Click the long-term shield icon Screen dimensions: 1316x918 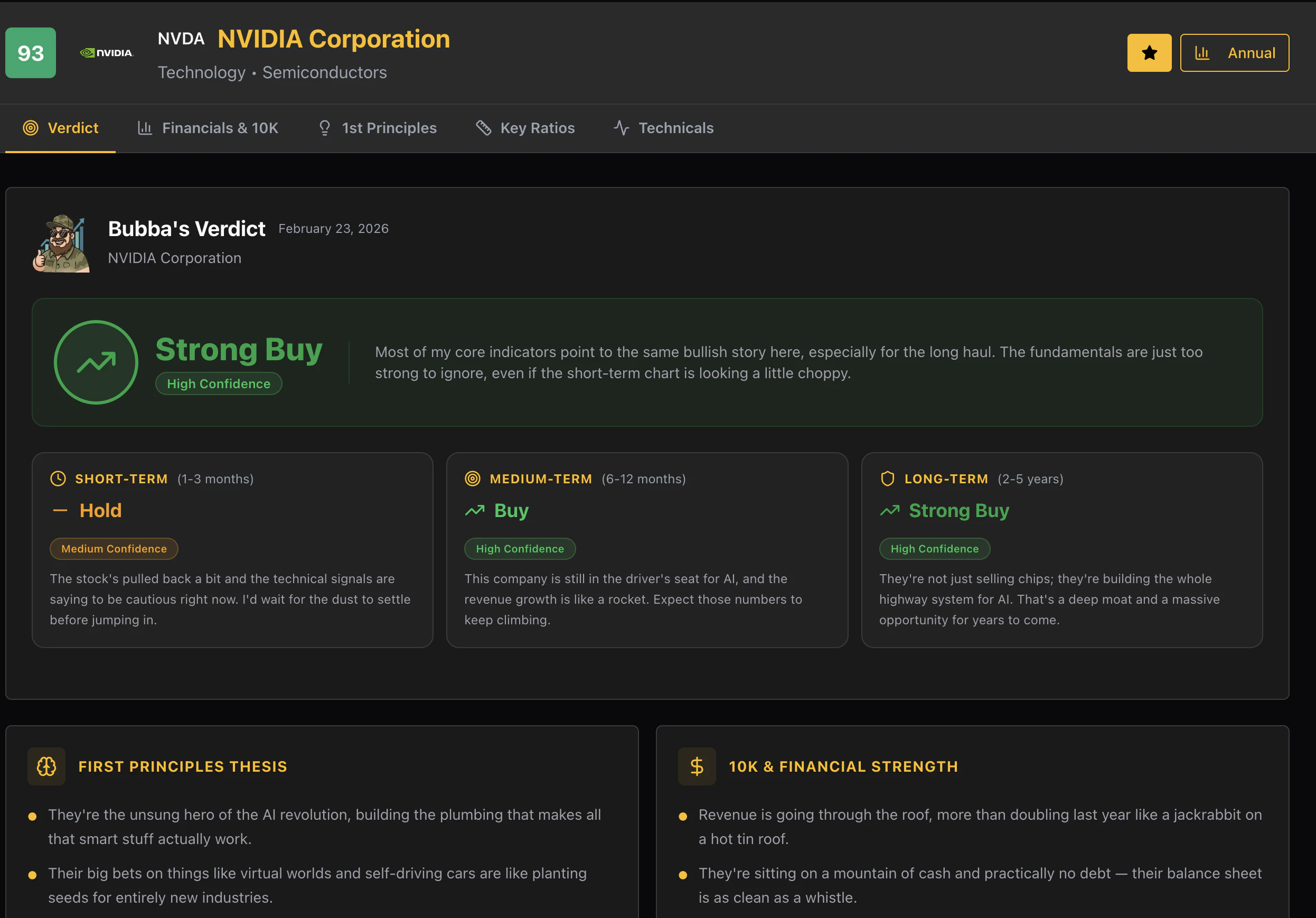(x=887, y=478)
